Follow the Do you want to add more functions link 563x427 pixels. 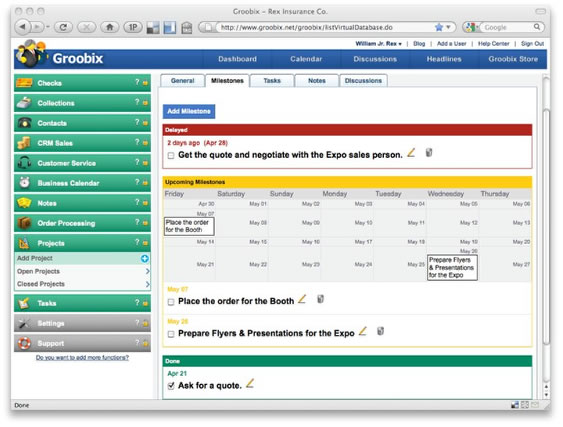pos(82,358)
